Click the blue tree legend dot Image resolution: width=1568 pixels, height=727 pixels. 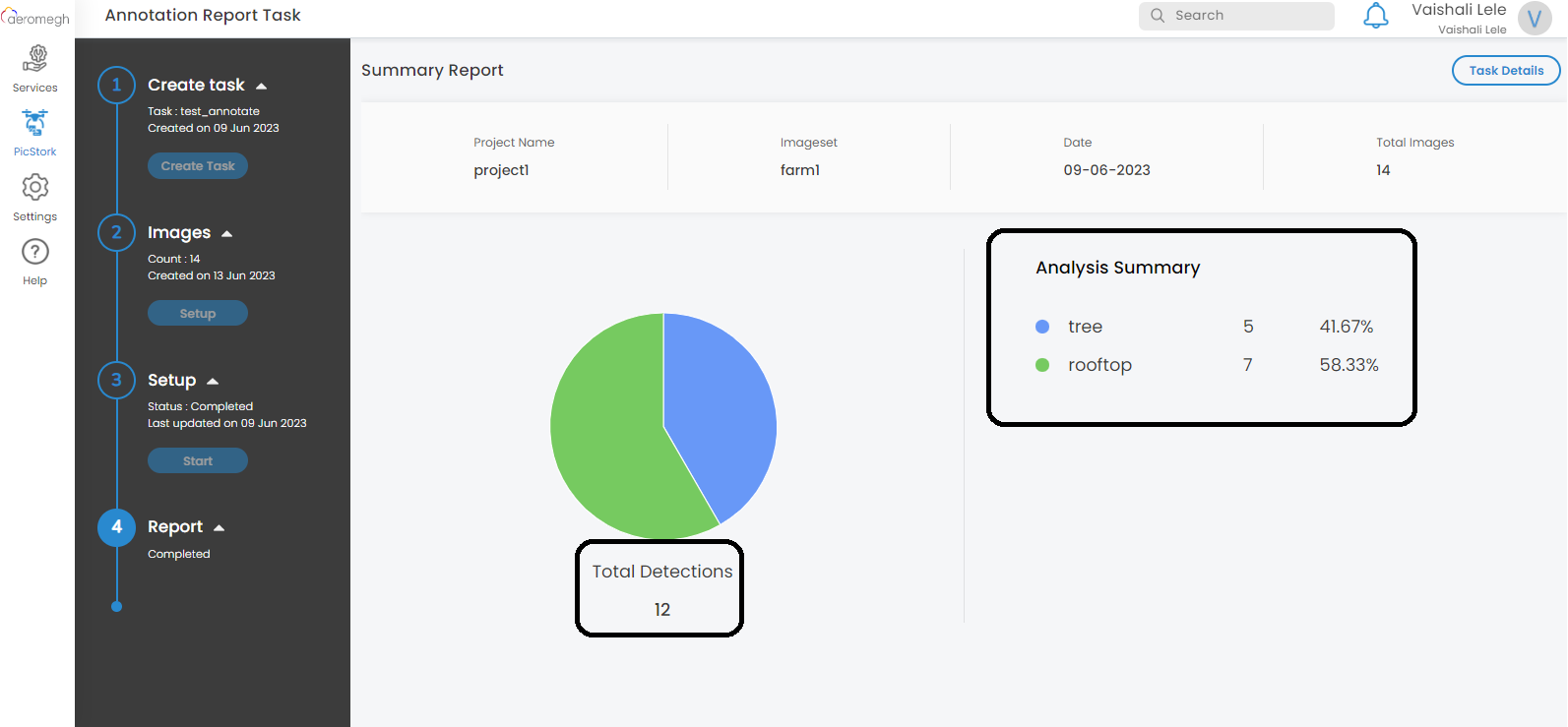(1042, 327)
